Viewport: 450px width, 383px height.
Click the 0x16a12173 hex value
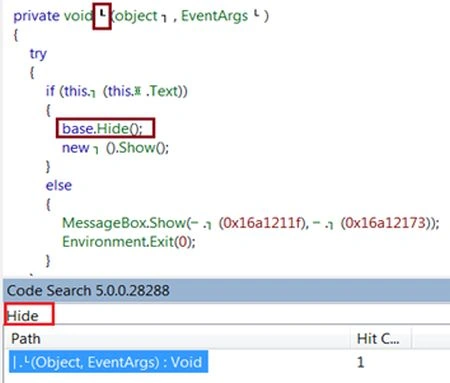tap(385, 222)
